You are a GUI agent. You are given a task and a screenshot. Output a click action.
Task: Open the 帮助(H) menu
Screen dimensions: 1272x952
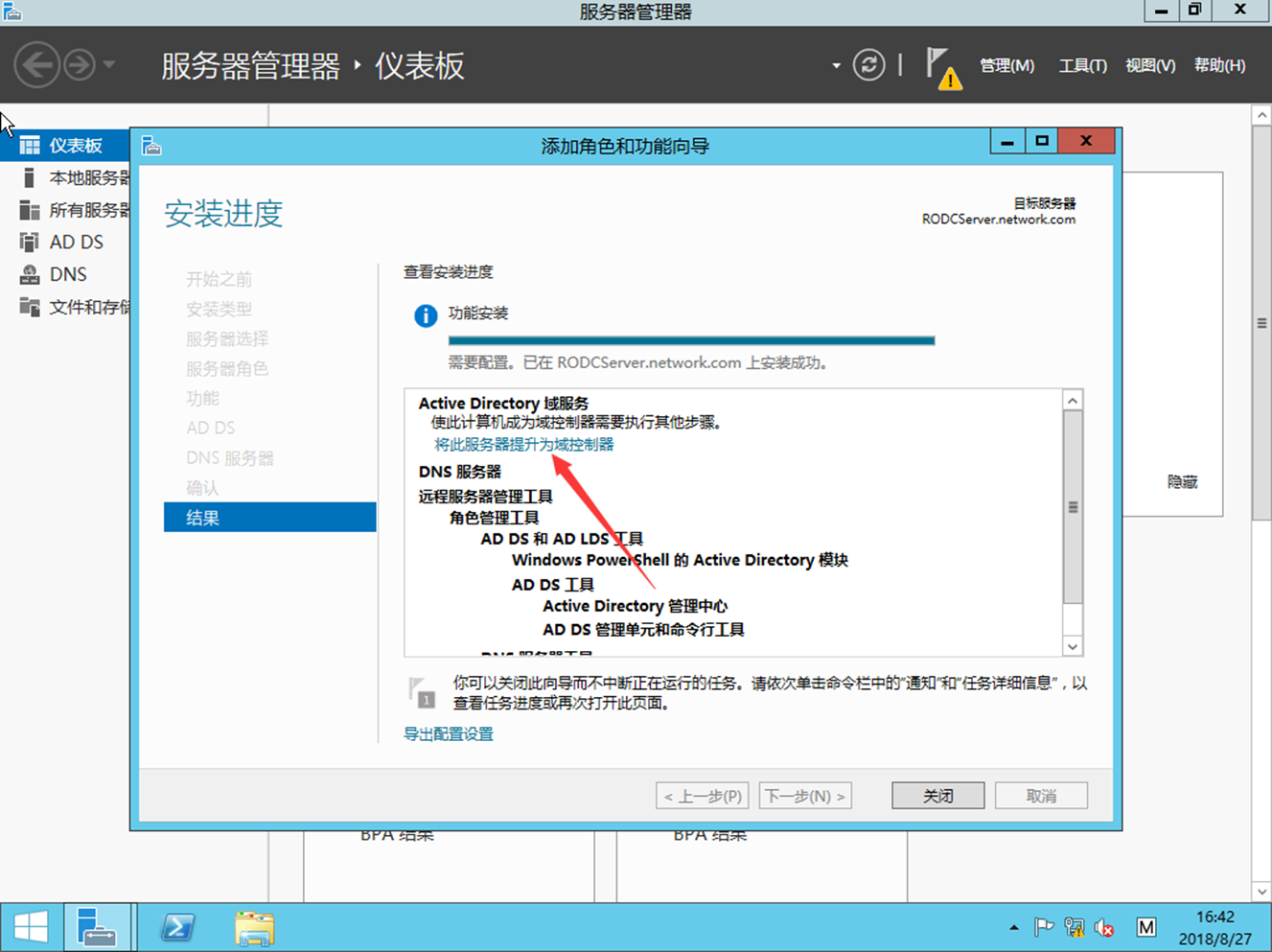tap(1219, 65)
